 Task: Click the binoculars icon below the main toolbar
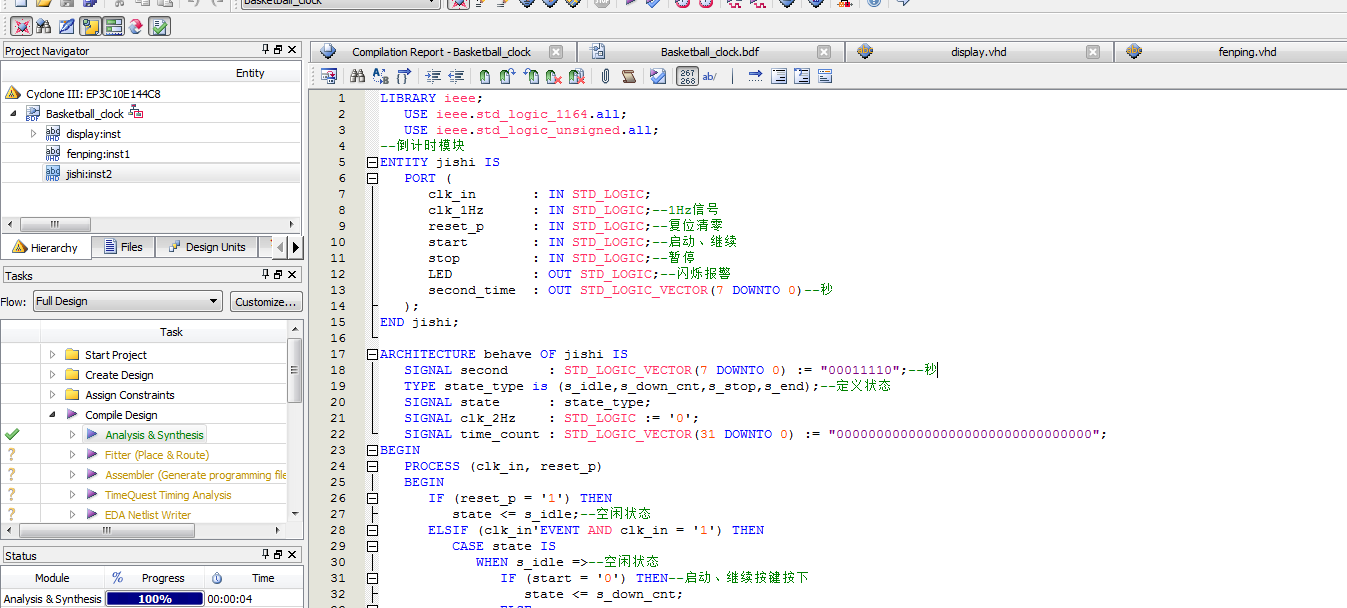(43, 26)
